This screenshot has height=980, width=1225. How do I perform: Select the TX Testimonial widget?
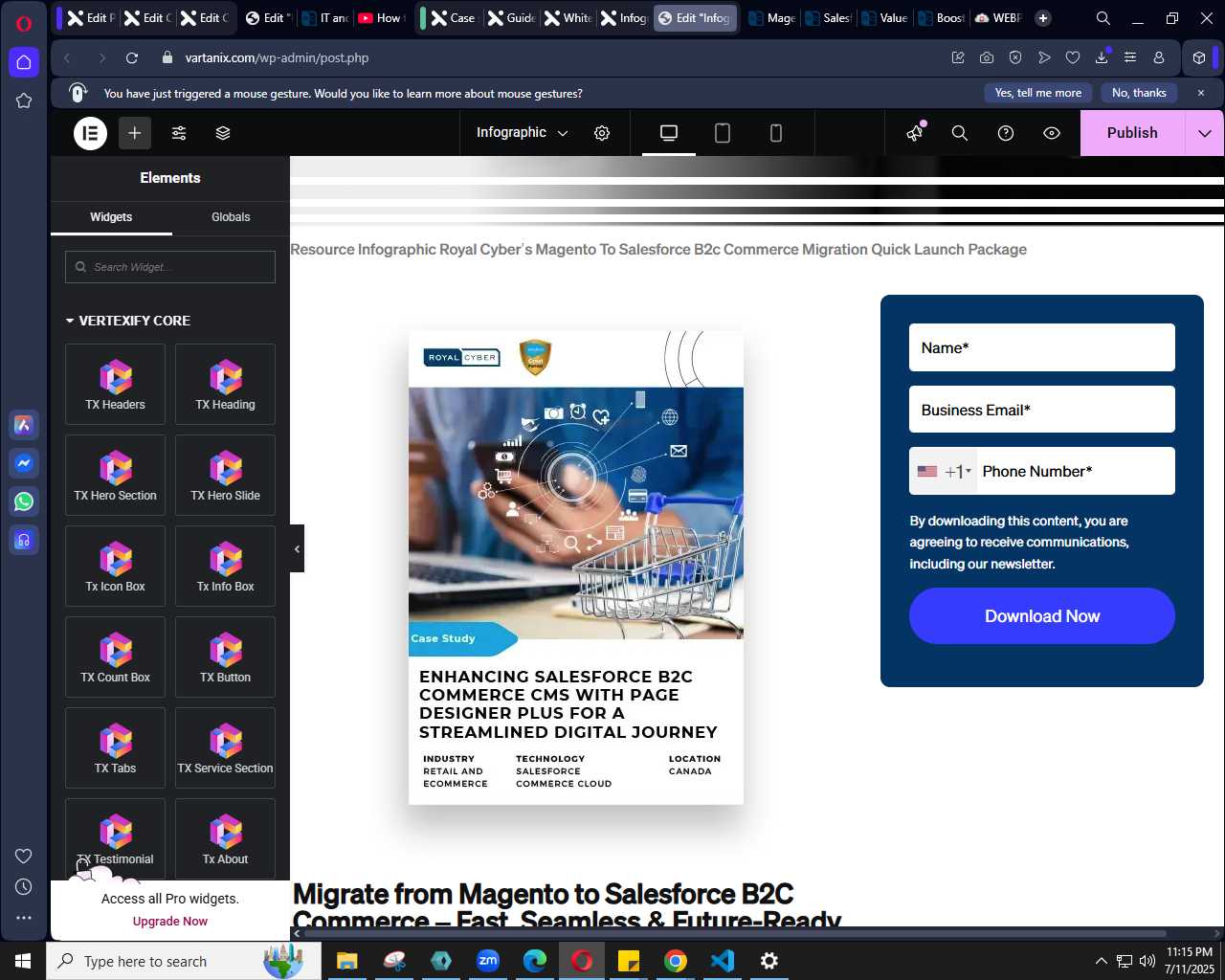tap(115, 838)
